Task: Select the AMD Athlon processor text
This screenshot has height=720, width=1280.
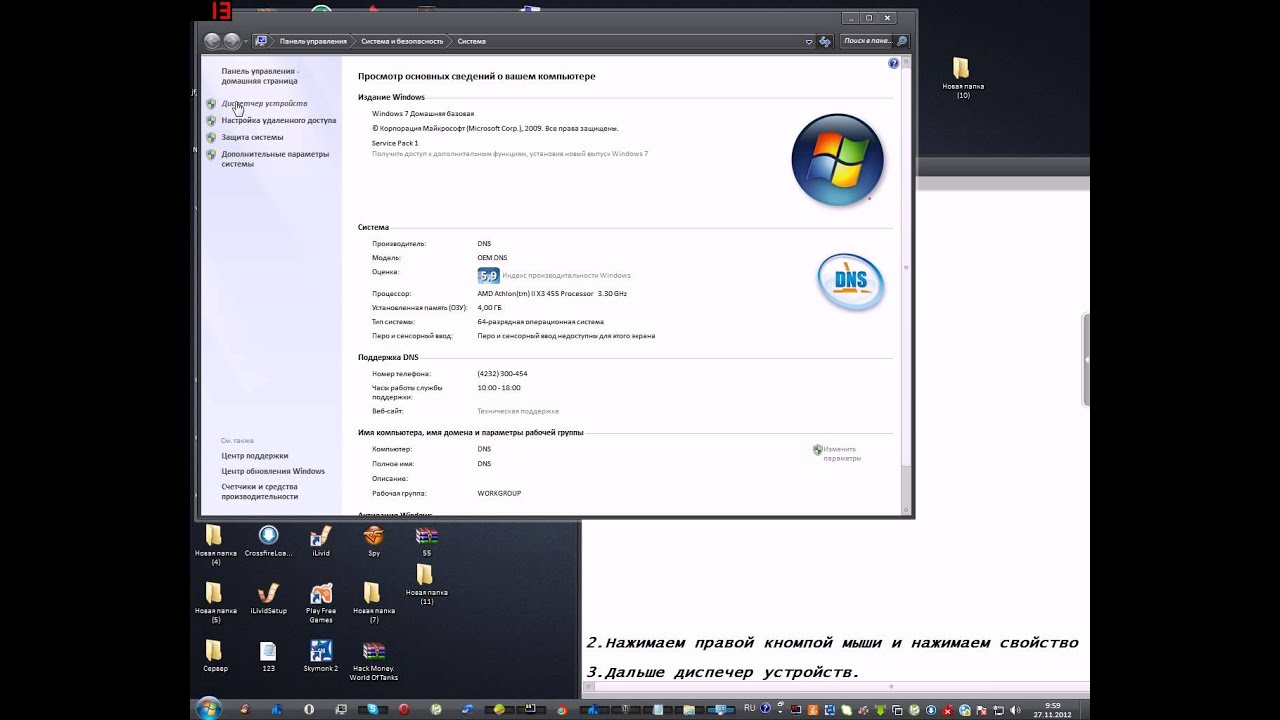Action: (x=552, y=294)
